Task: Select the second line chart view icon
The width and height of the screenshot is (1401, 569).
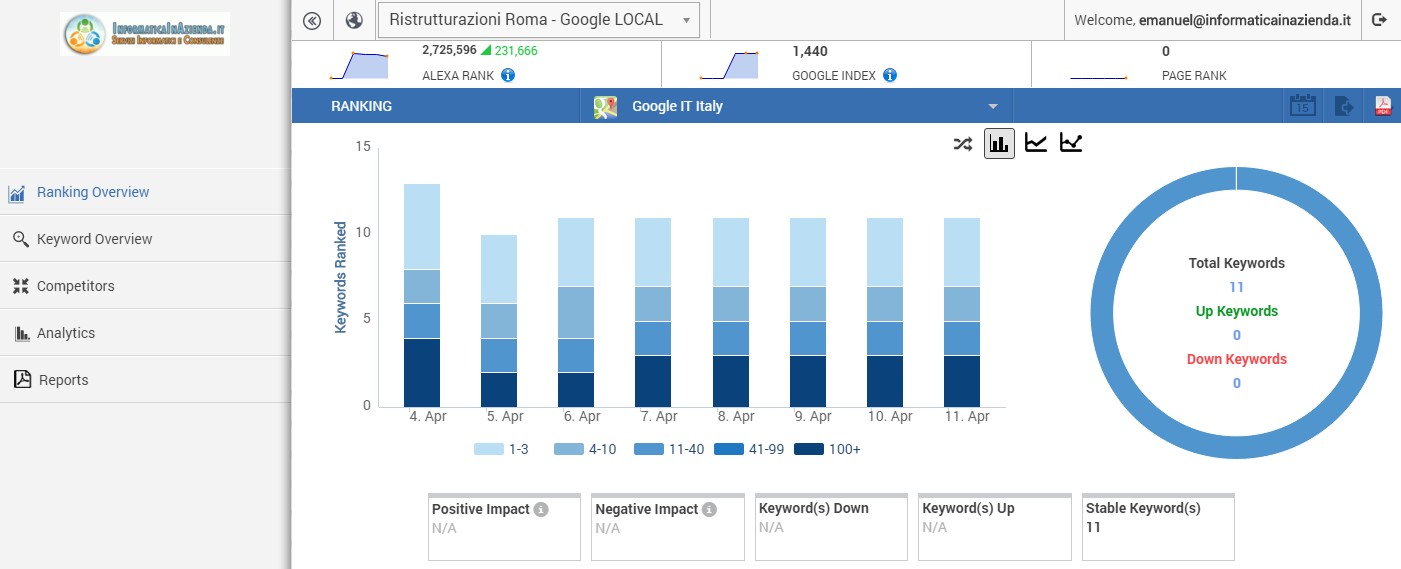Action: pyautogui.click(x=1071, y=143)
